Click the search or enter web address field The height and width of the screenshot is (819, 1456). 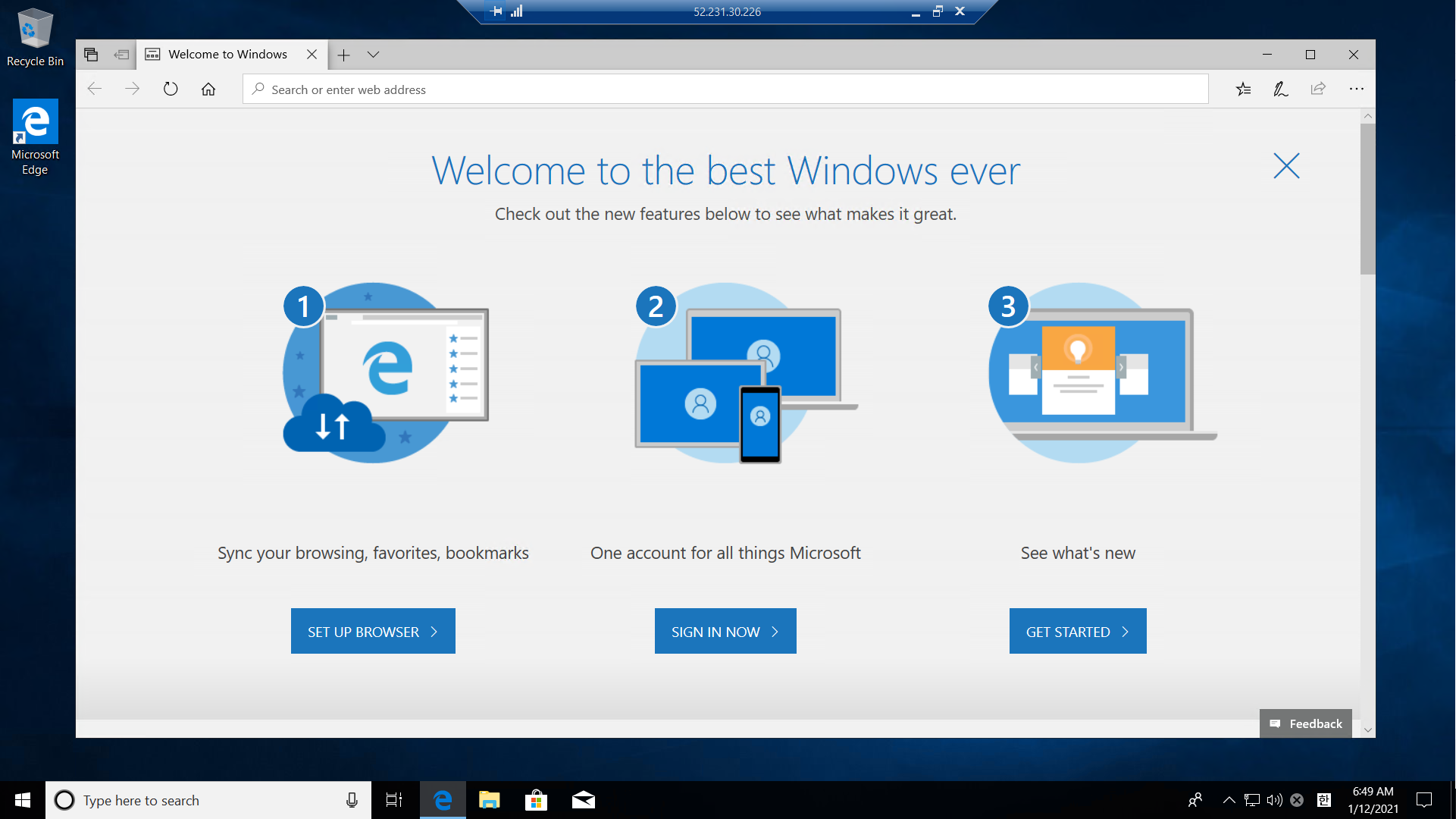[725, 89]
